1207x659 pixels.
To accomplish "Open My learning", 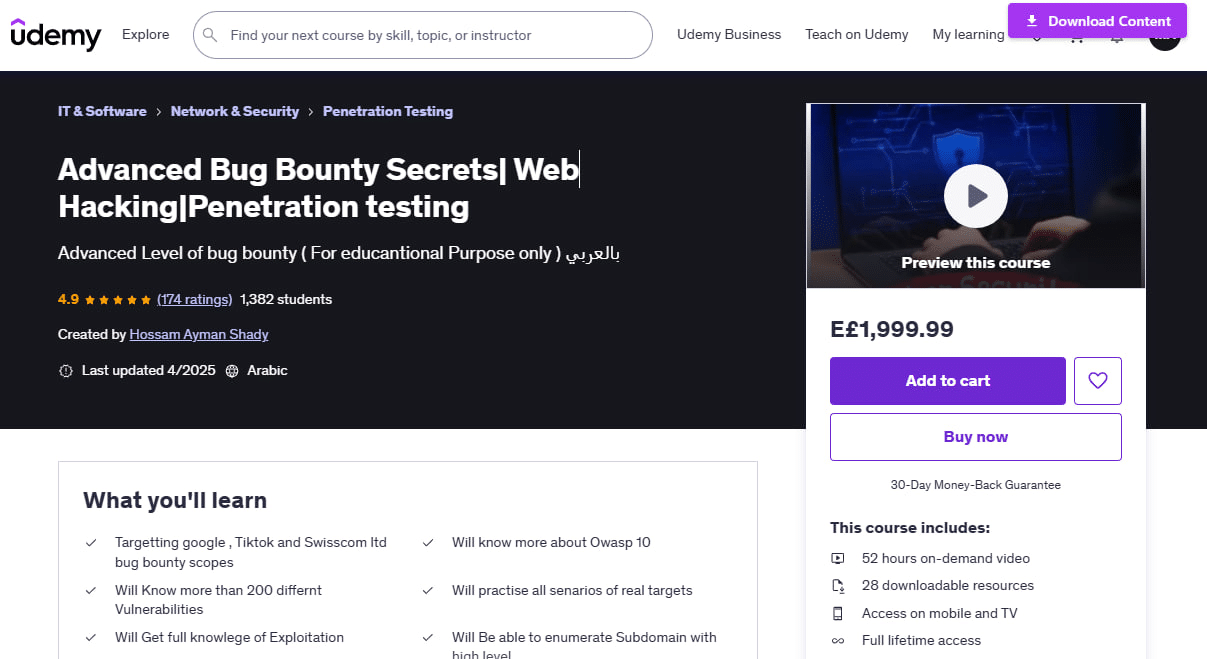I will 968,34.
